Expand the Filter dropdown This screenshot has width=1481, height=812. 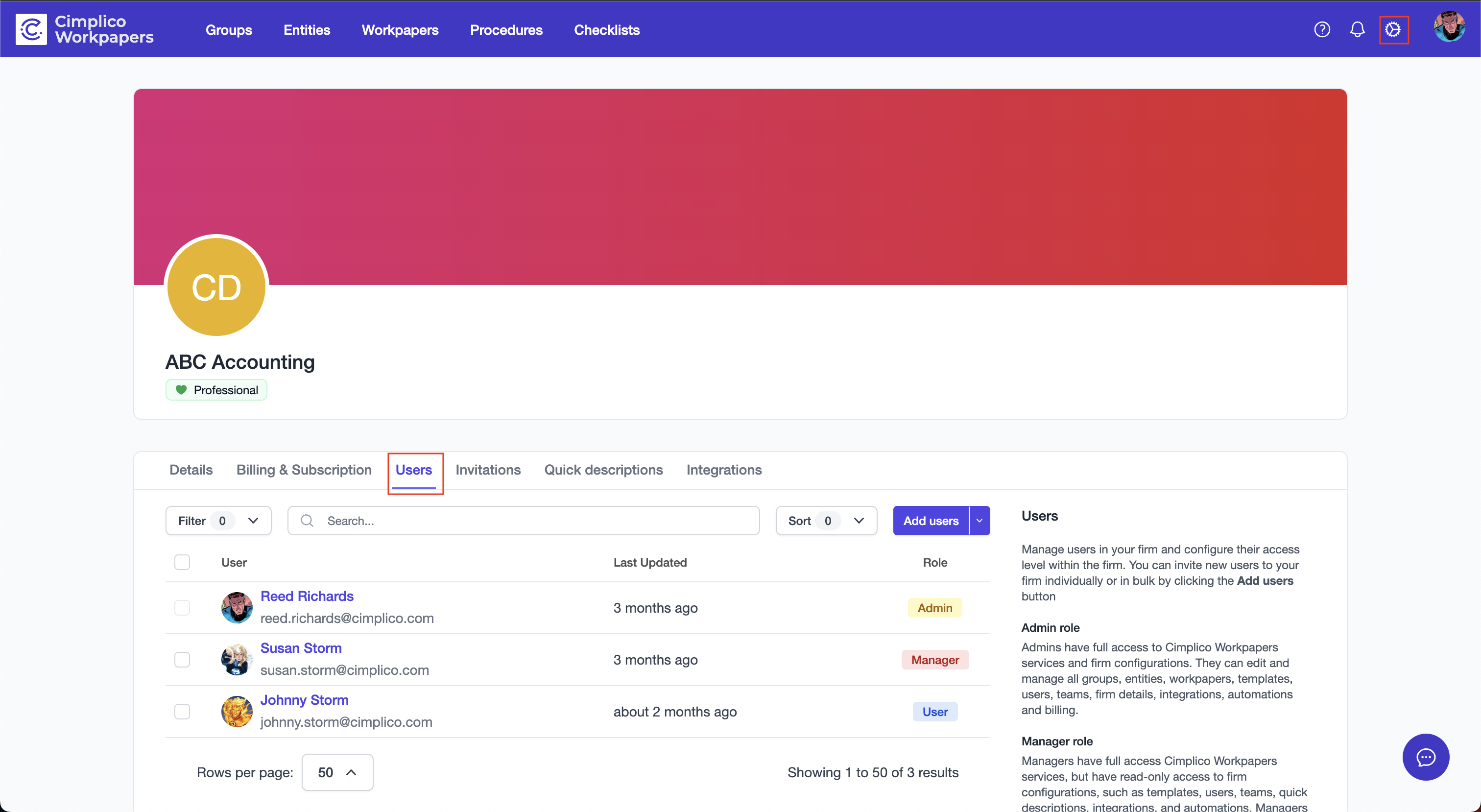[x=218, y=521]
